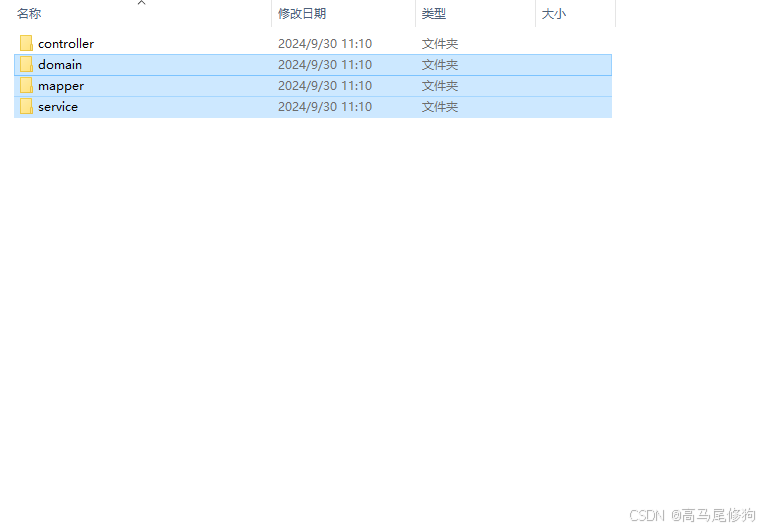Screen dimensions: 763x529
Task: Sort by the 修改日期 column header
Action: pyautogui.click(x=302, y=14)
